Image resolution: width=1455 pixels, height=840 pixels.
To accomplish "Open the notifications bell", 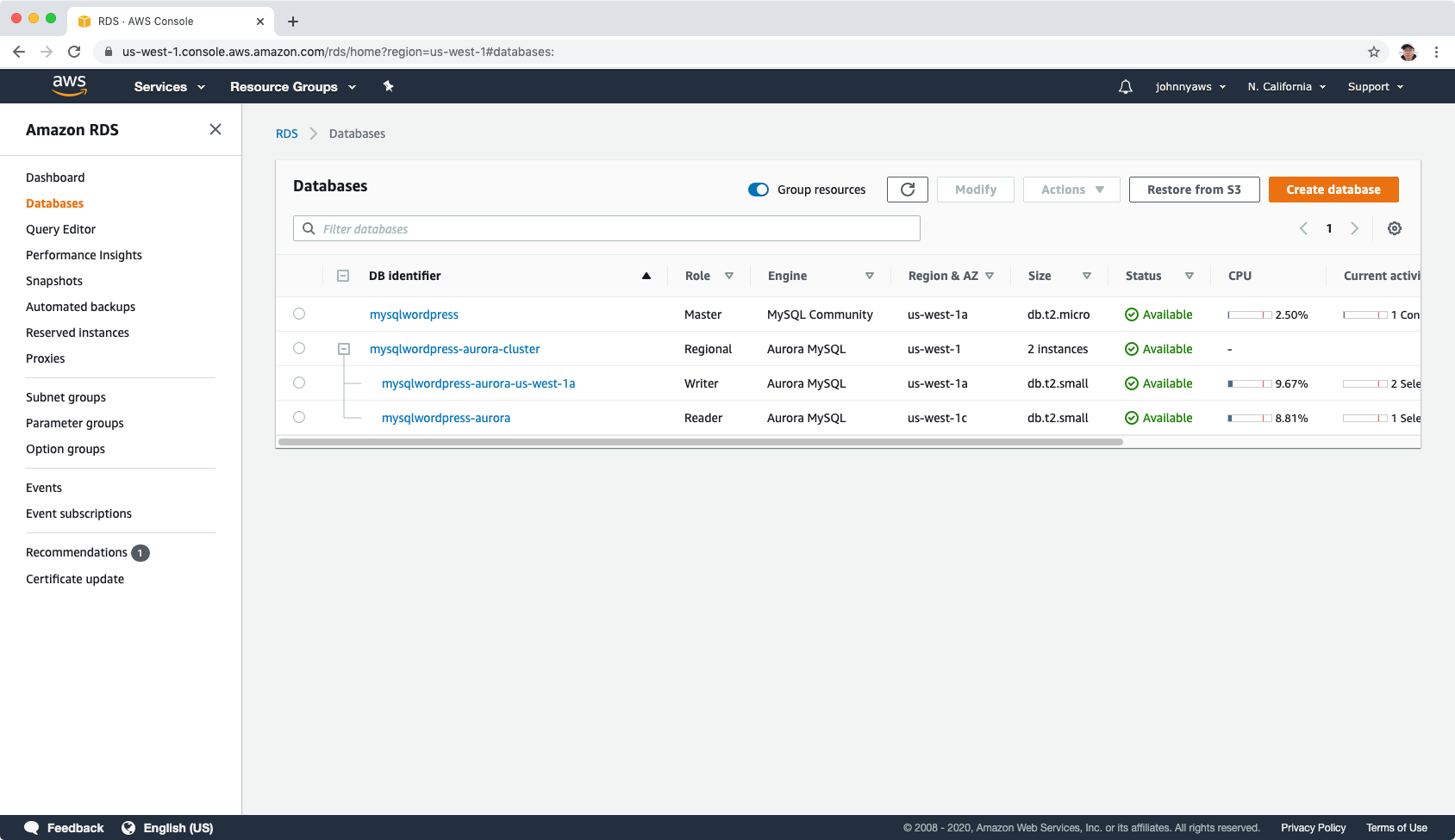I will point(1126,87).
